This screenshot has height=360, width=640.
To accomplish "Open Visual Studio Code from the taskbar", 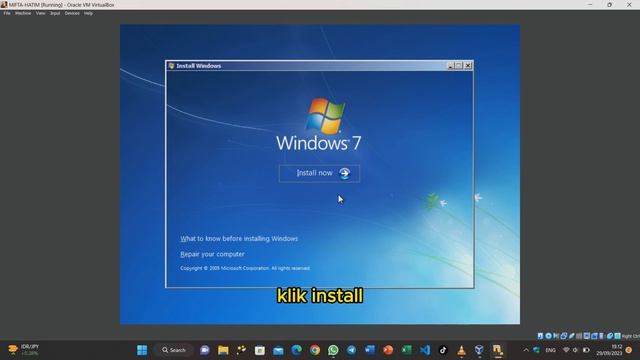I will pos(425,350).
